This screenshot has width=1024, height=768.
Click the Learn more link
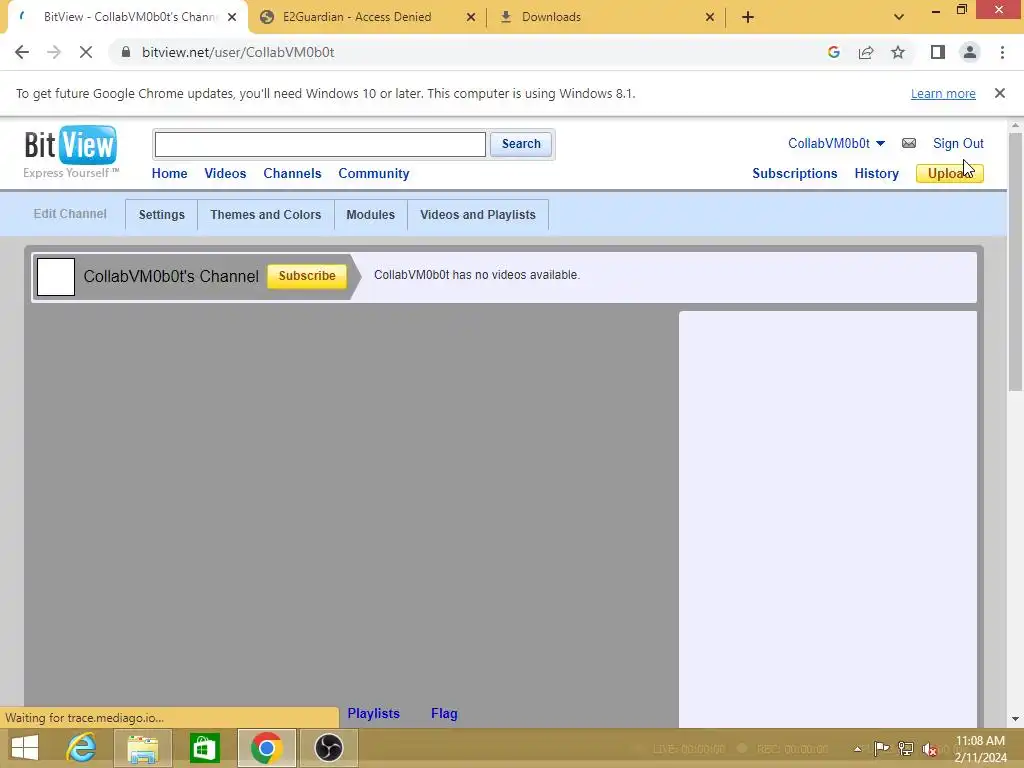[x=943, y=94]
